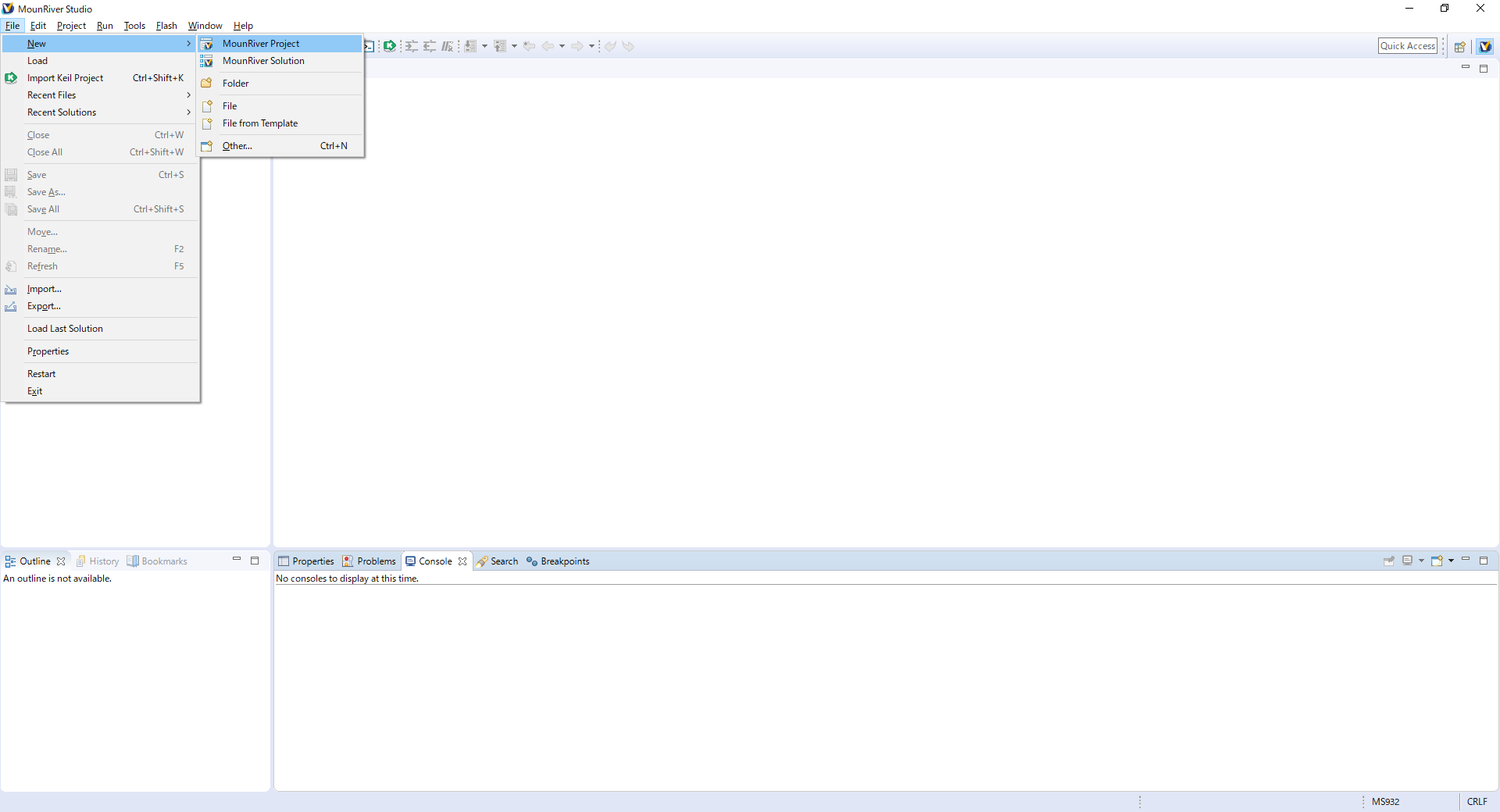Click the Open Perspective icon
The image size is (1500, 812).
pos(1459,47)
